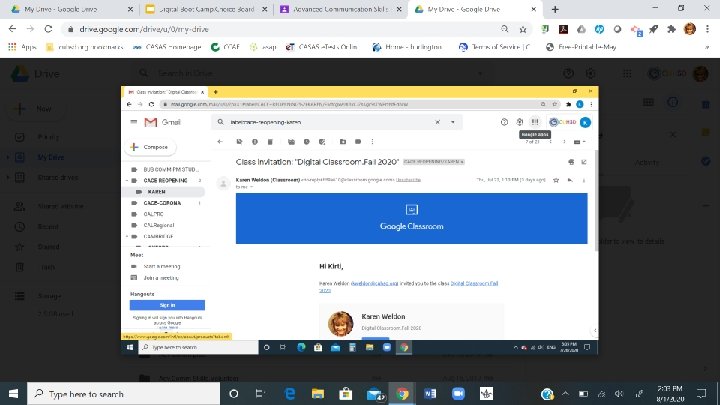Toggle Drive view details info icon
This screenshot has height=405, width=720.
pyautogui.click(x=673, y=102)
